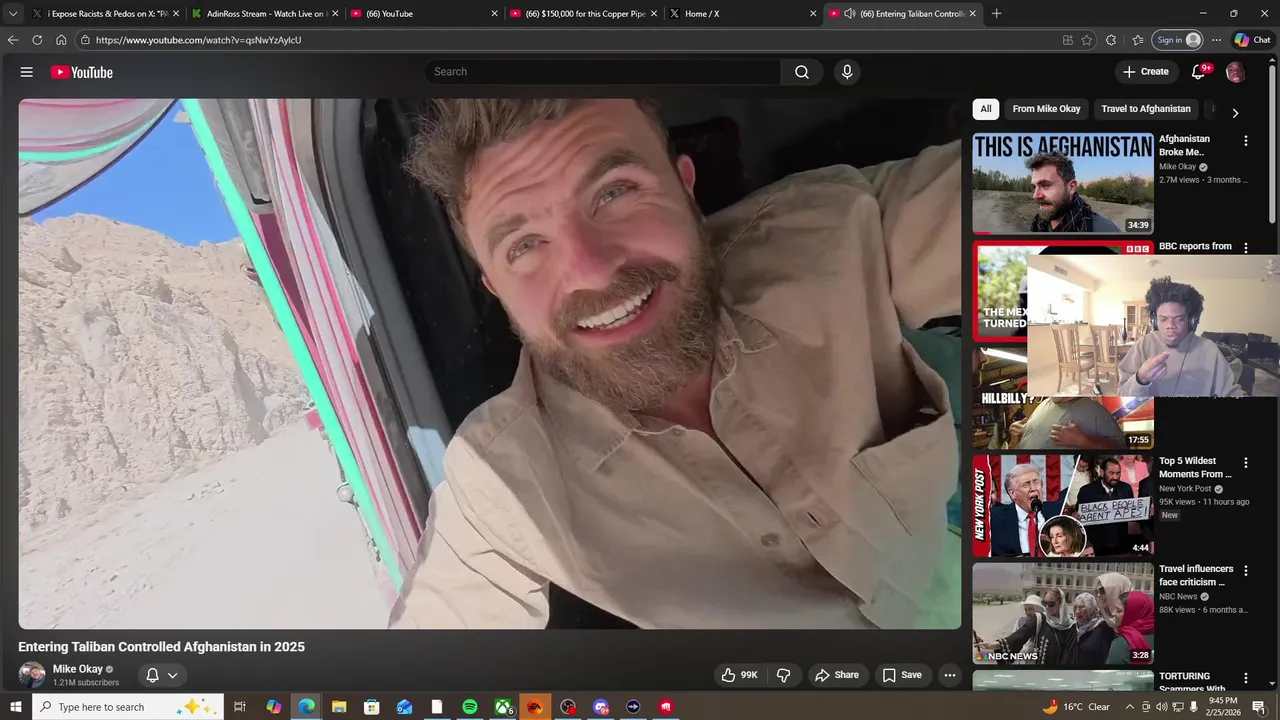Toggle subscription notification bell for Mike Okay

tap(153, 675)
